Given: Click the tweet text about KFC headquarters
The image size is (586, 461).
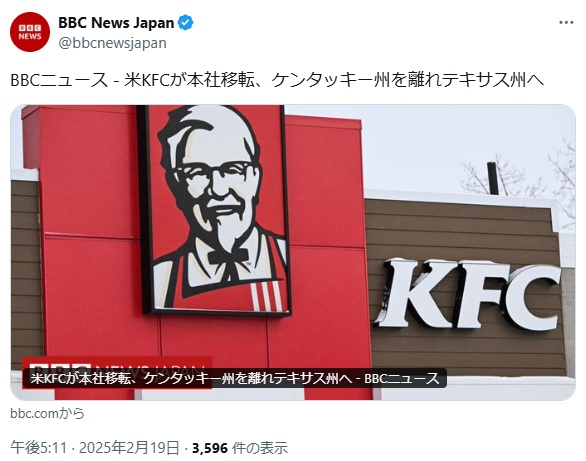Looking at the screenshot, I should [x=277, y=80].
